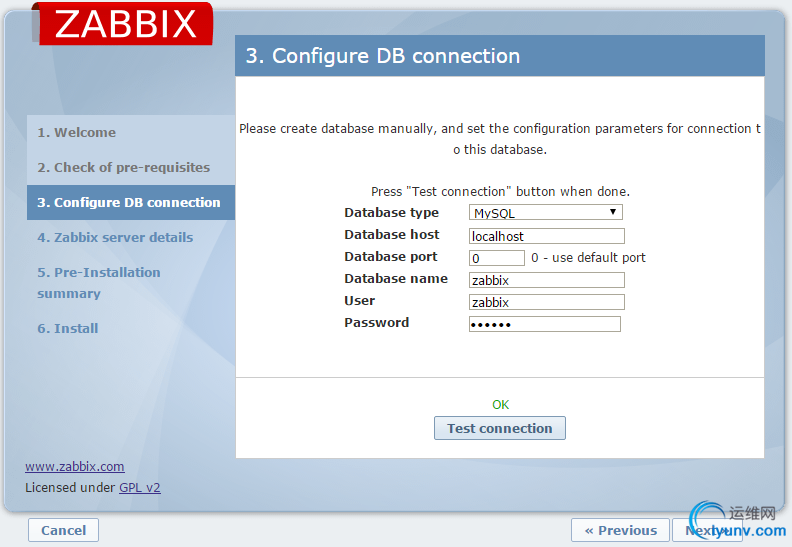Click the green OK status text
This screenshot has width=792, height=547.
[x=501, y=405]
